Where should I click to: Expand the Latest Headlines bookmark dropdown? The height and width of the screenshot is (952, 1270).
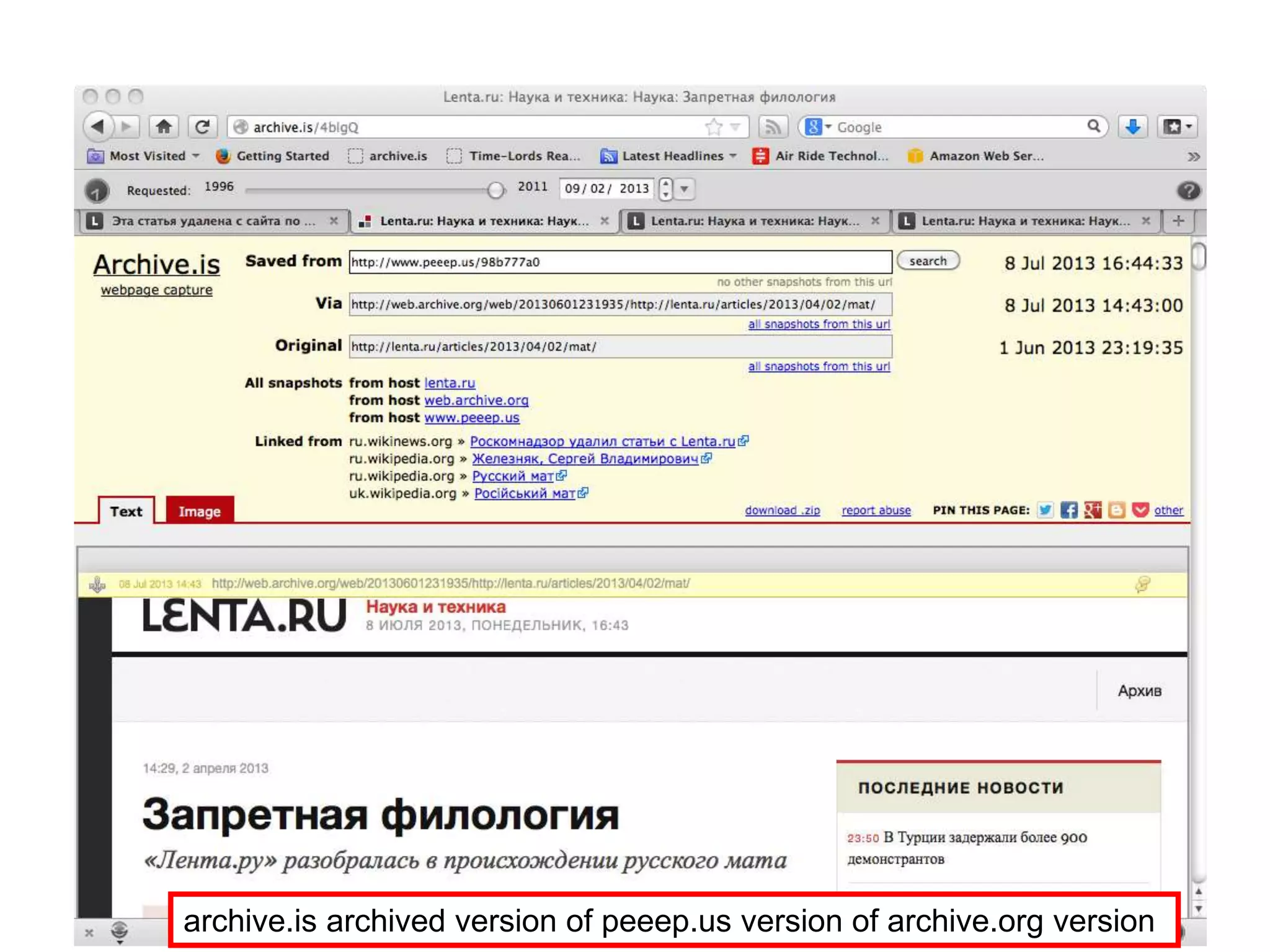[x=669, y=156]
